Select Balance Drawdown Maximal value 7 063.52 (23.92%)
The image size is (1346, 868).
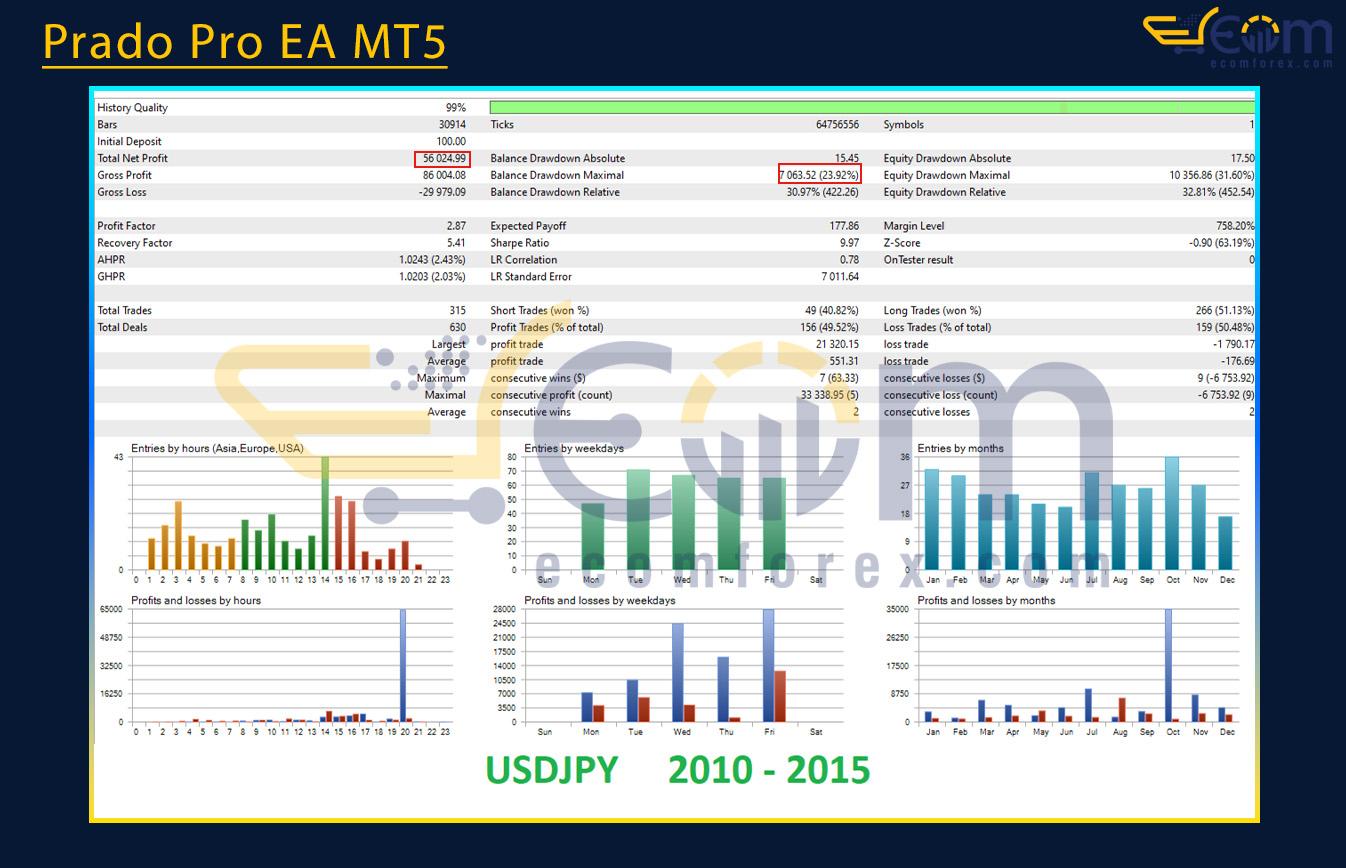pos(820,175)
